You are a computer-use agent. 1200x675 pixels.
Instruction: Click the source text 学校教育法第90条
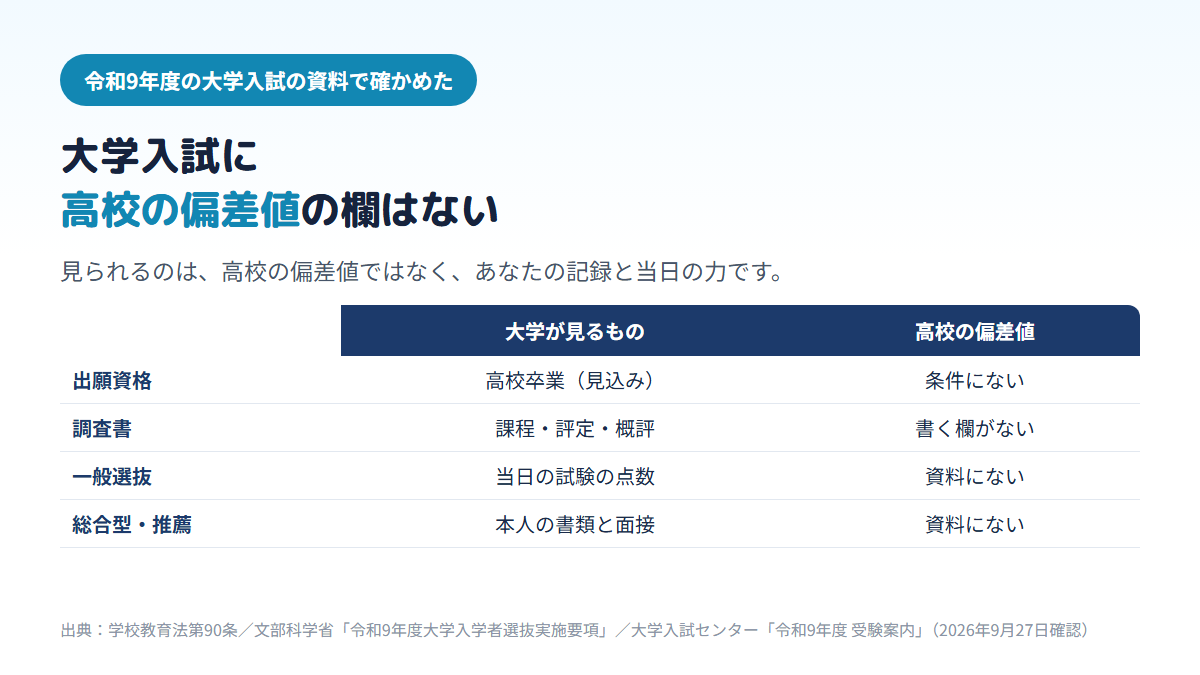(x=172, y=631)
